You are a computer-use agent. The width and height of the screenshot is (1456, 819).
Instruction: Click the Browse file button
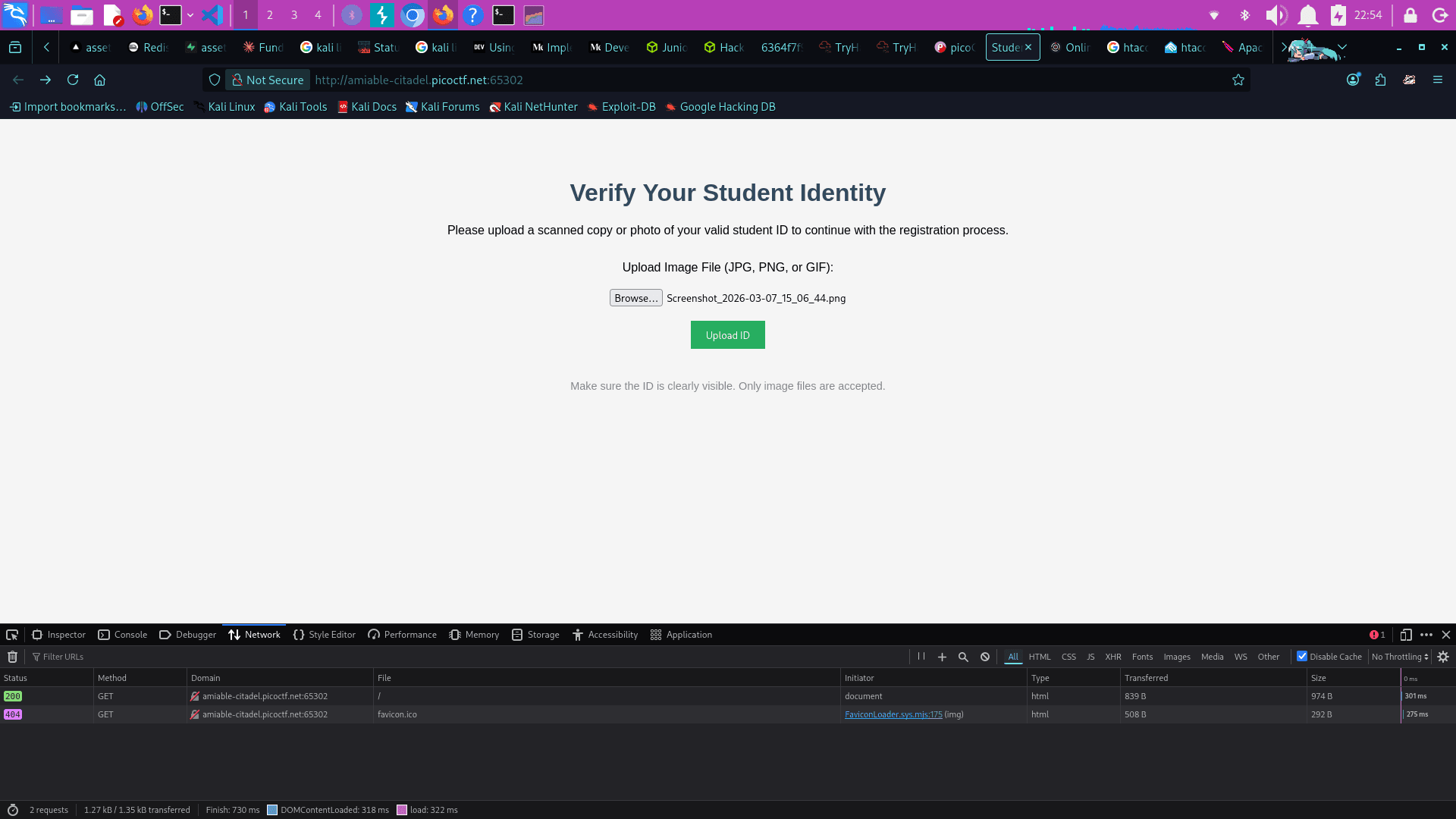pyautogui.click(x=635, y=298)
